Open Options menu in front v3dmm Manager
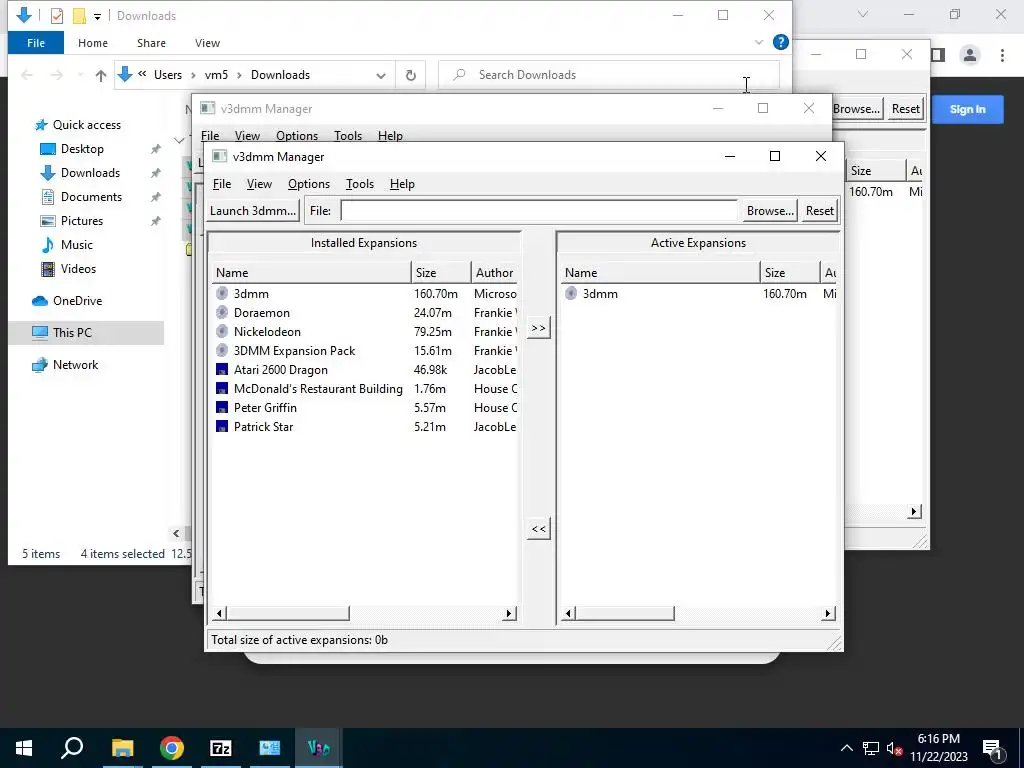1024x768 pixels. pyautogui.click(x=309, y=184)
